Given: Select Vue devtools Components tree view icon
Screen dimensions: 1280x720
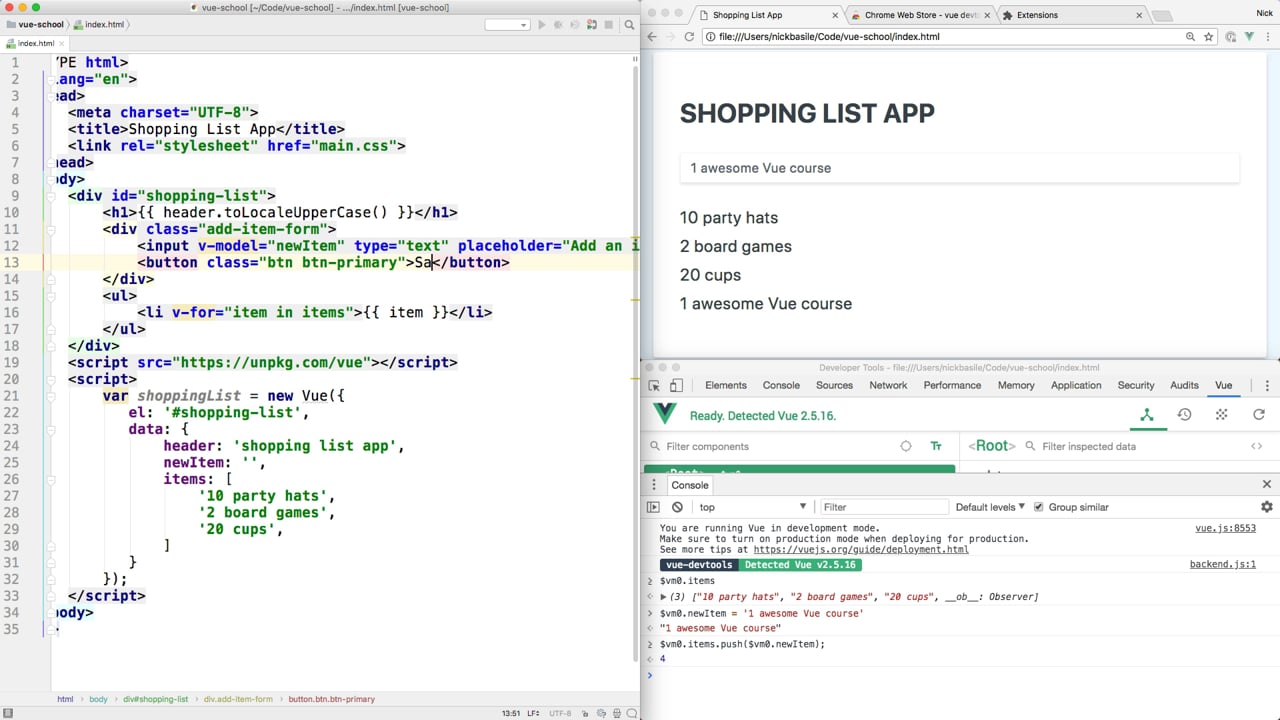Looking at the screenshot, I should [x=1147, y=415].
